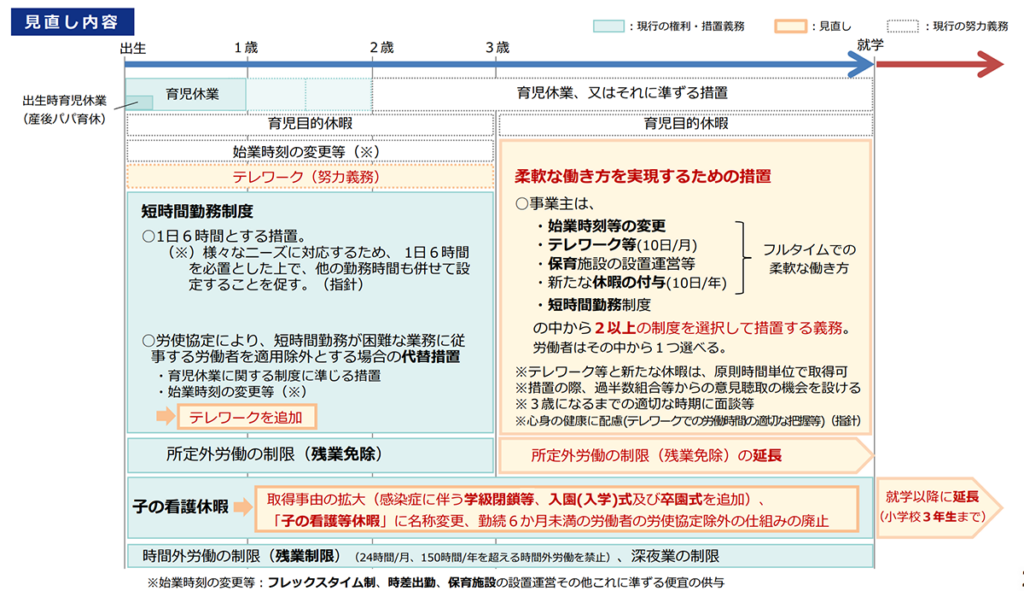
Task: Click the blue timeline arrowhead before 就学
Action: pos(860,66)
